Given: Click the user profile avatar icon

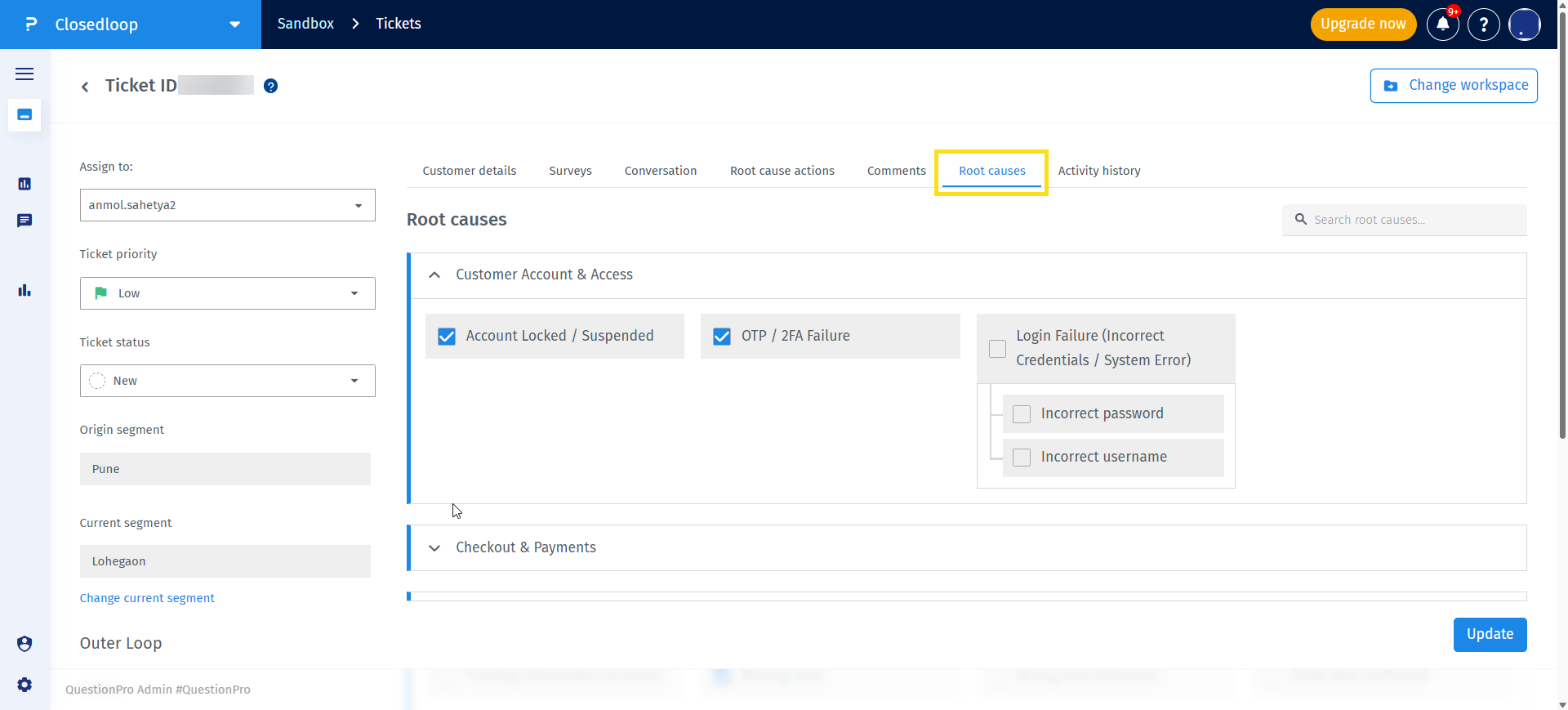Looking at the screenshot, I should point(1524,25).
